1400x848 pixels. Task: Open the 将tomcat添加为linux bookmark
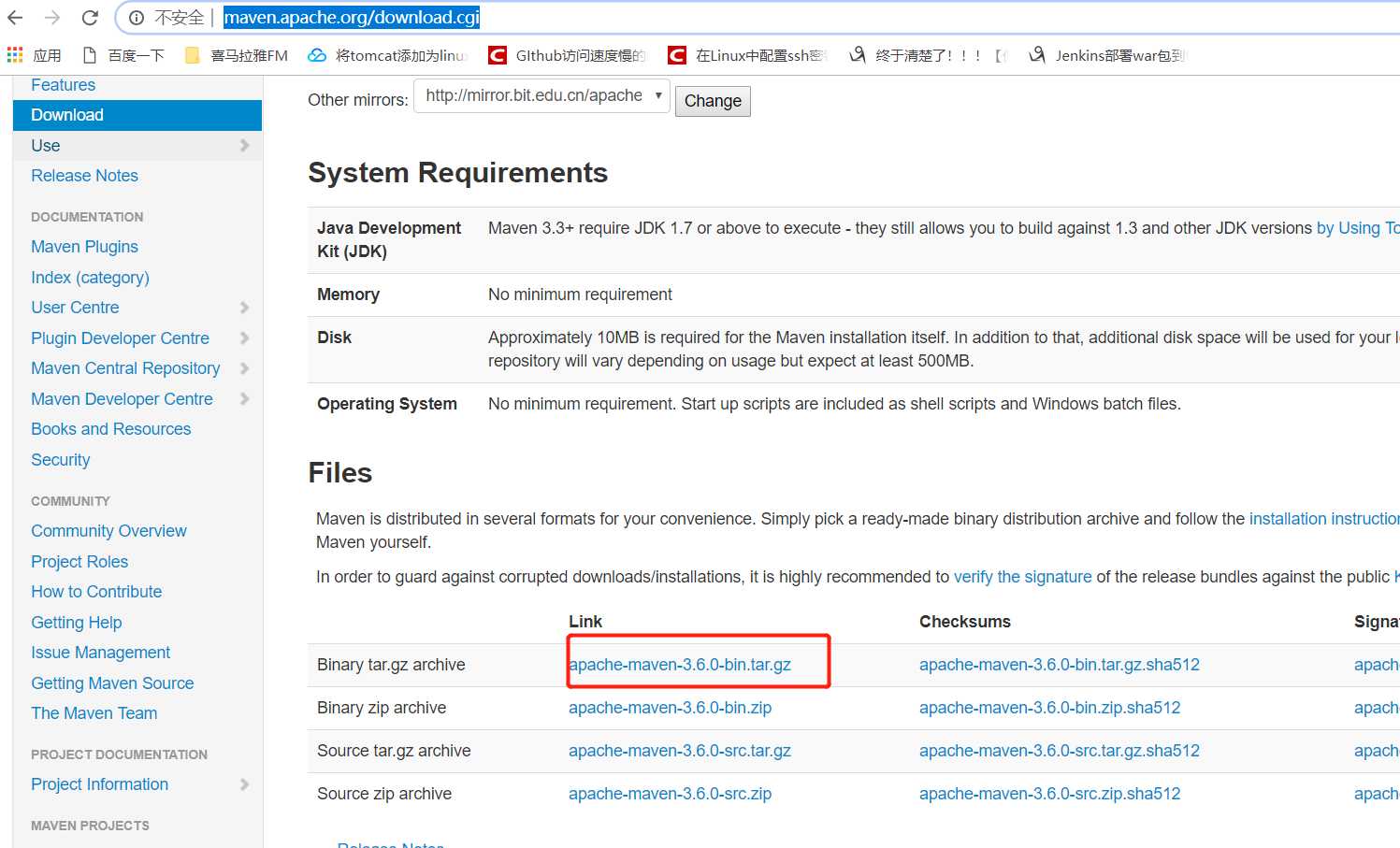pos(388,55)
